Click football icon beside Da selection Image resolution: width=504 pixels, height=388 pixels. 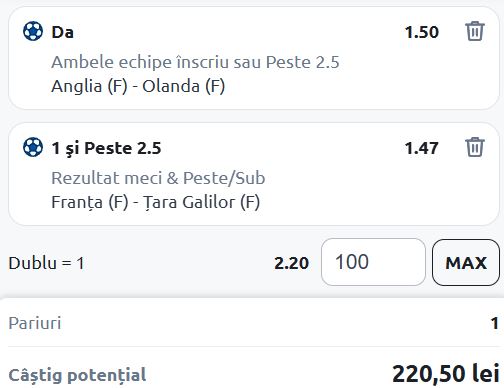(33, 31)
